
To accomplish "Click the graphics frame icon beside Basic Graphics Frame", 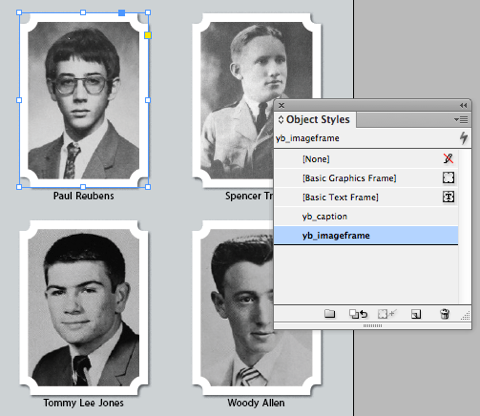I will coord(448,178).
